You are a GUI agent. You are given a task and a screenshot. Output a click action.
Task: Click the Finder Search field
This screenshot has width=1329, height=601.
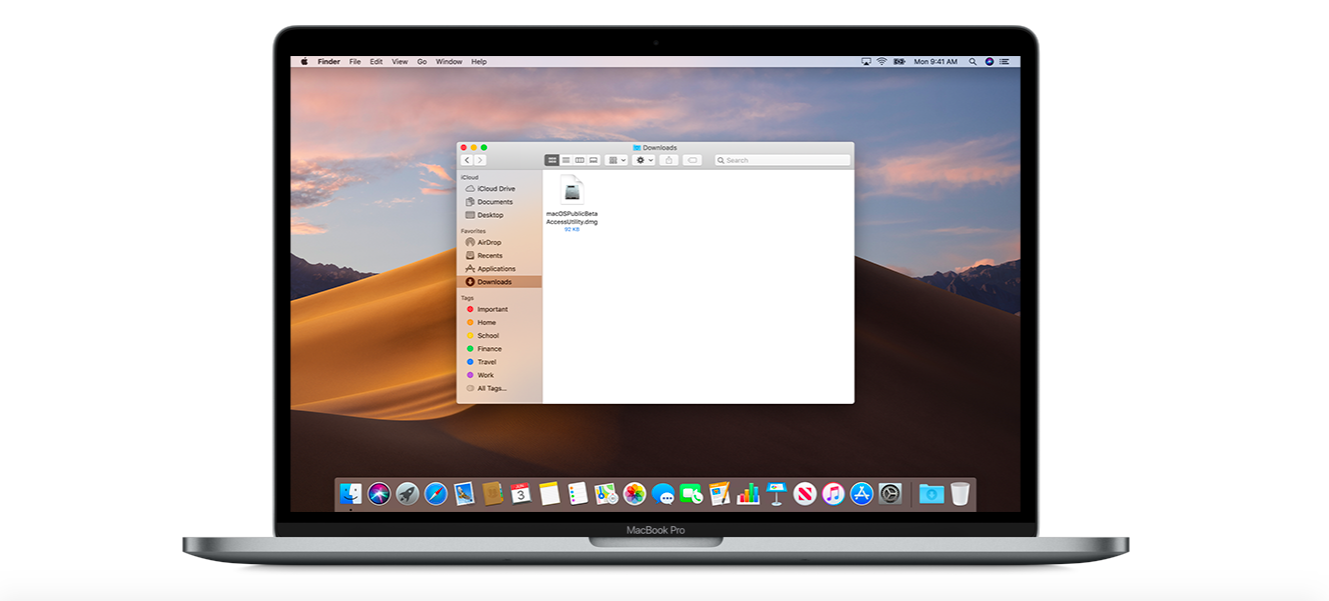pos(783,160)
